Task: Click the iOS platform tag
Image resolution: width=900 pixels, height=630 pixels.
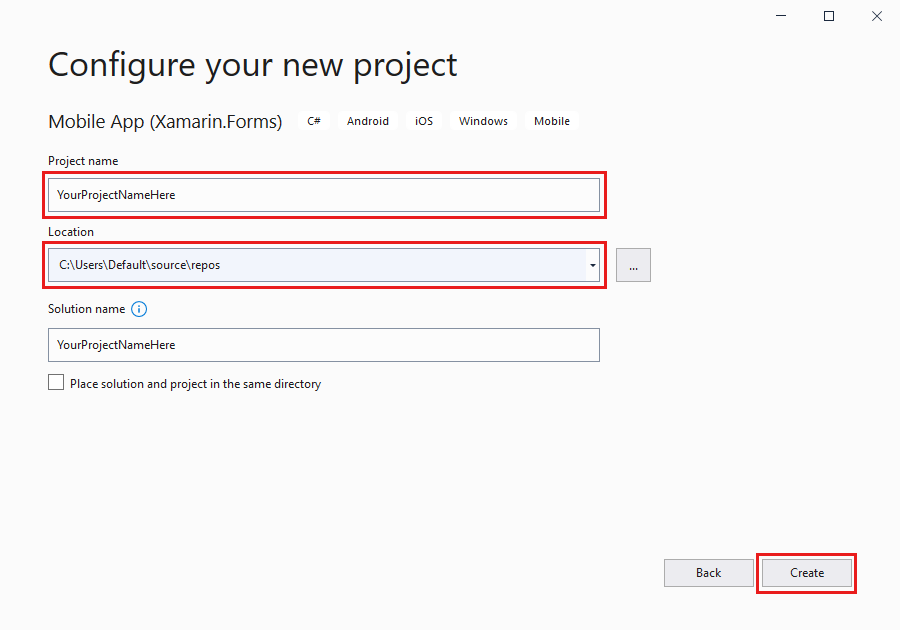Action: [424, 121]
